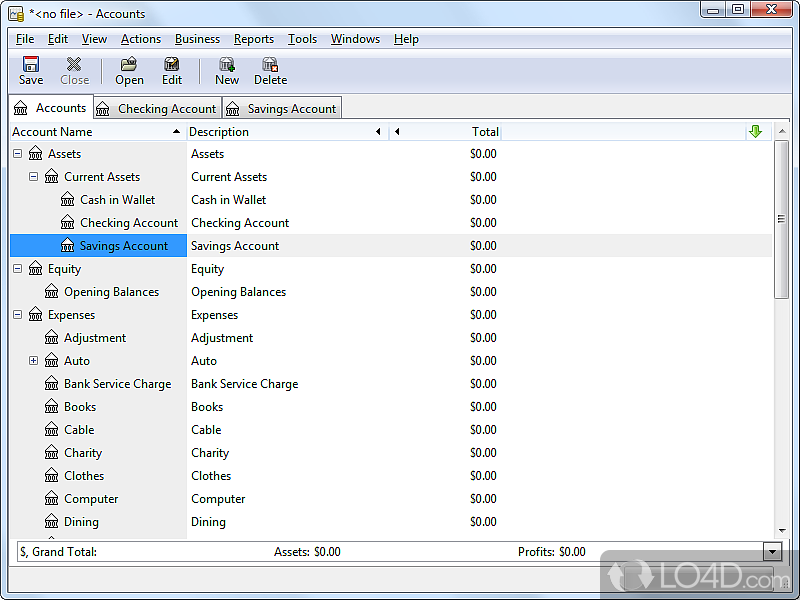Open the Reports menu
The image size is (800, 600).
click(254, 39)
